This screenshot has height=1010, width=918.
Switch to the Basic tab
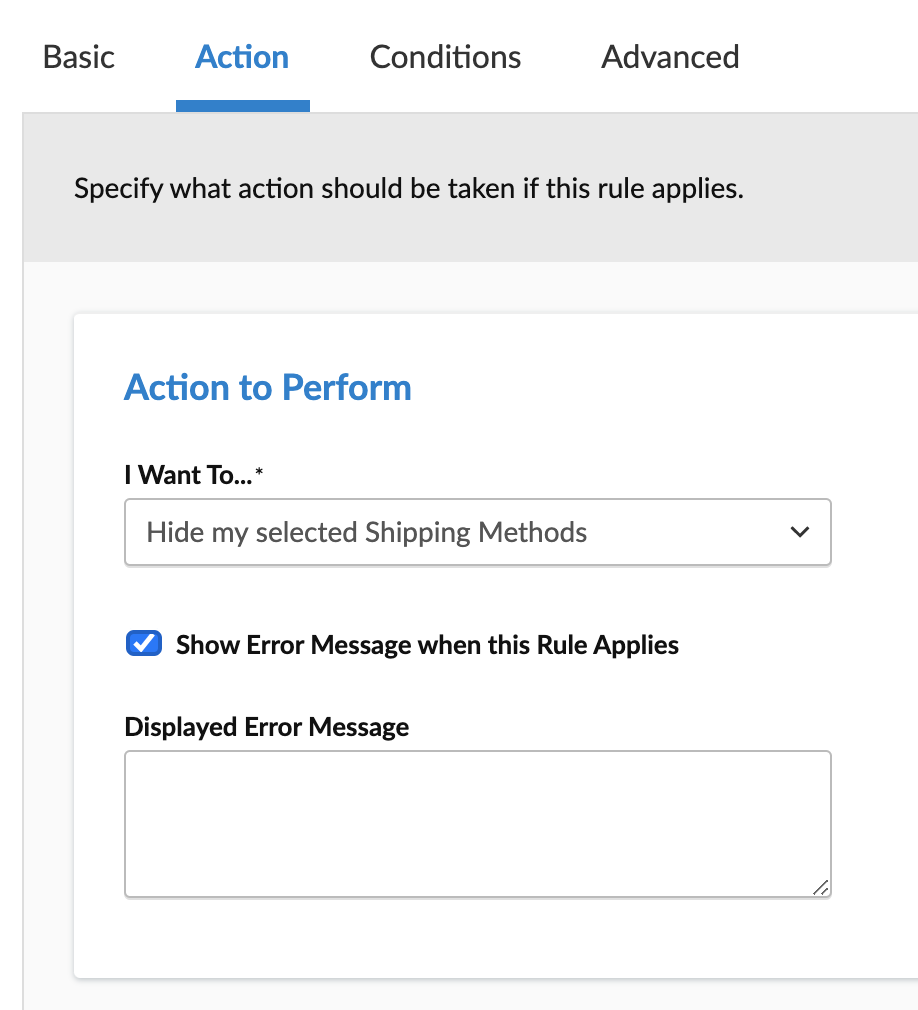click(x=79, y=57)
